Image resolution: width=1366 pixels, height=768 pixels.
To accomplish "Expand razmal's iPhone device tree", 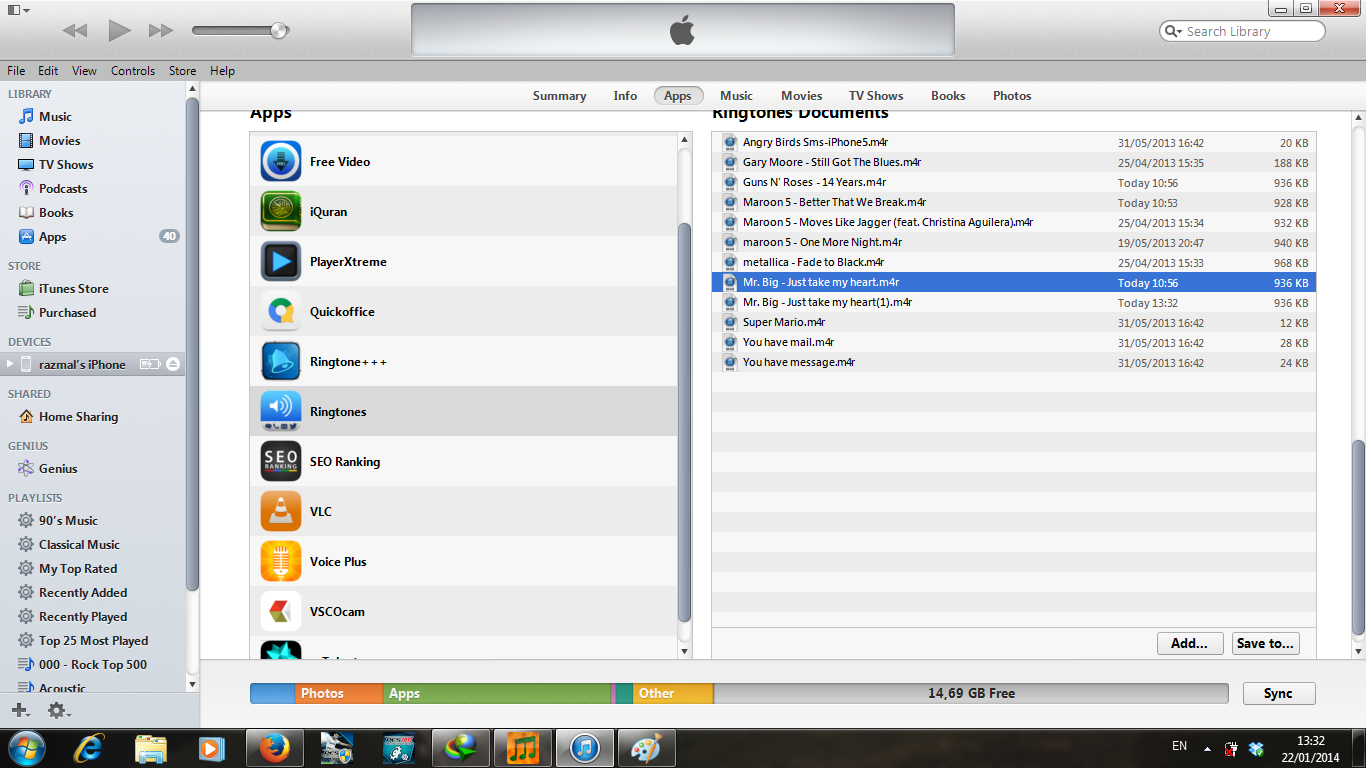I will pyautogui.click(x=10, y=364).
